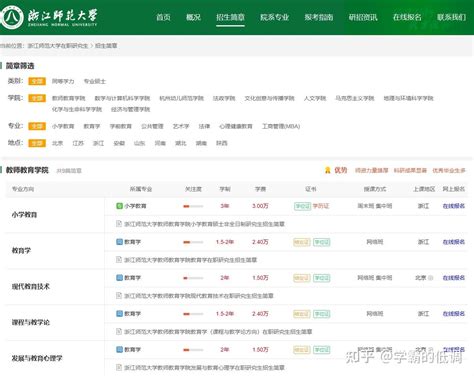Filter major by 小学教育
The height and width of the screenshot is (376, 474).
click(x=63, y=126)
